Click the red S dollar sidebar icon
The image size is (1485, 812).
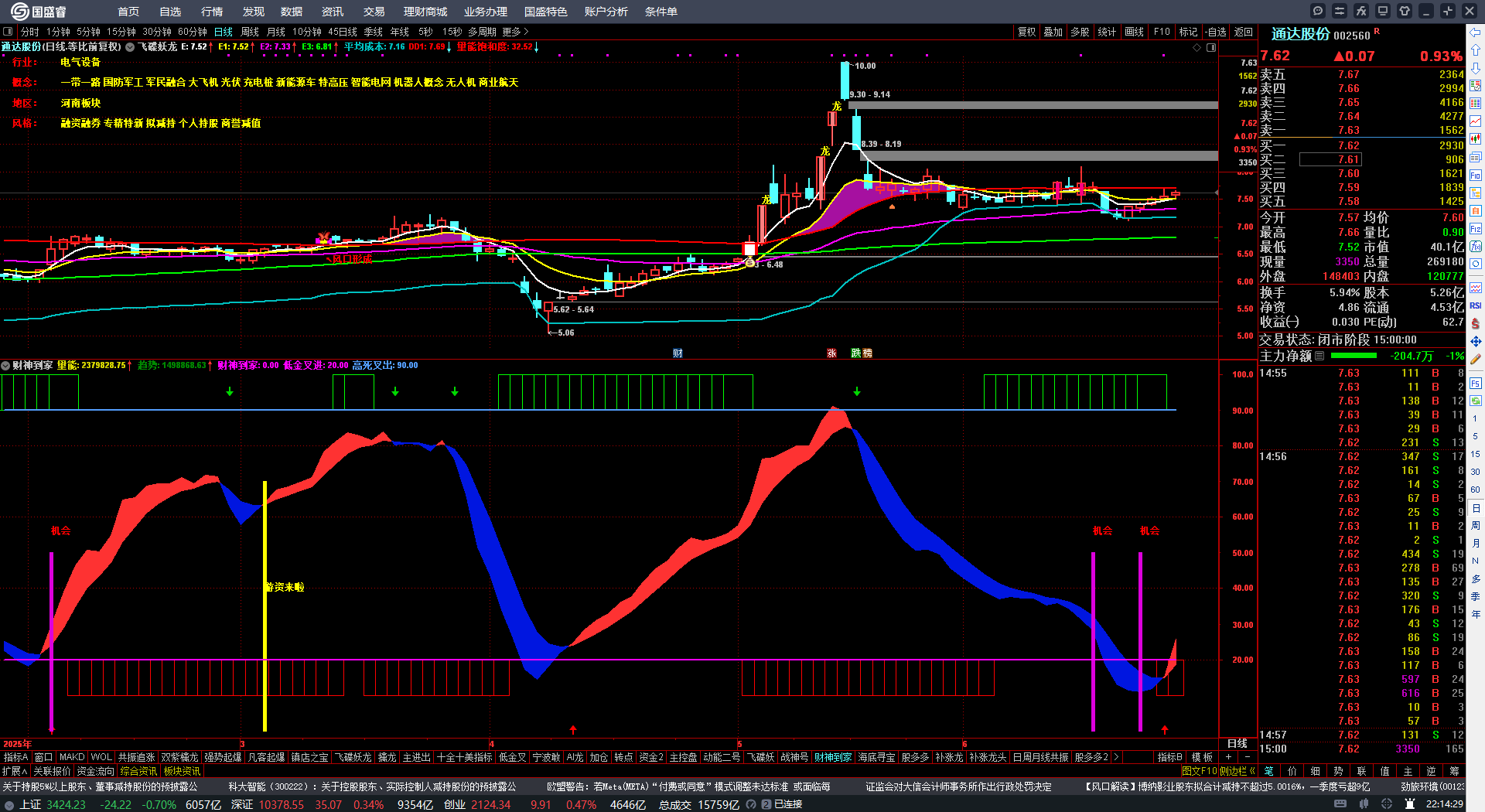[1476, 323]
